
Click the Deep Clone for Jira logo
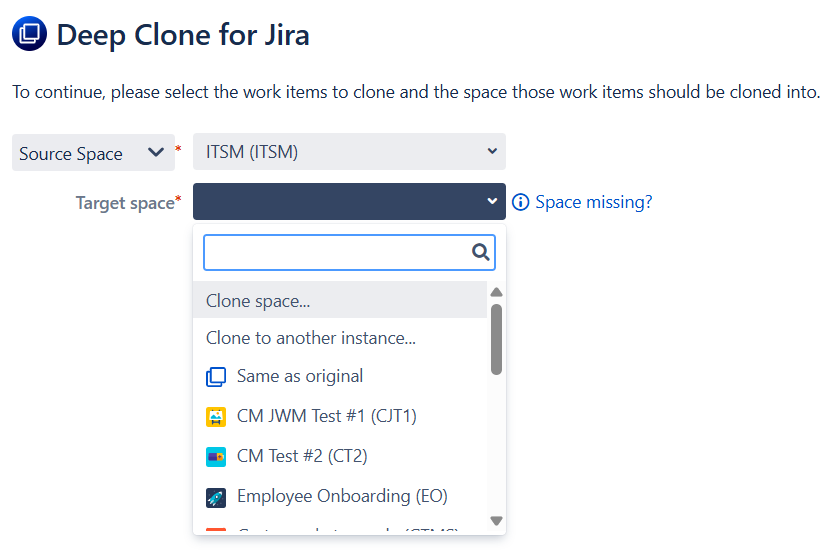[x=30, y=34]
